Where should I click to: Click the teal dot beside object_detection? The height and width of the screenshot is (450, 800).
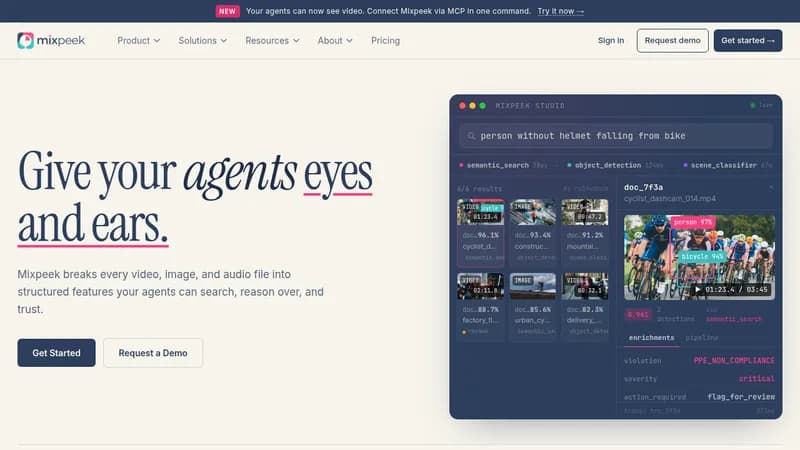(x=569, y=165)
